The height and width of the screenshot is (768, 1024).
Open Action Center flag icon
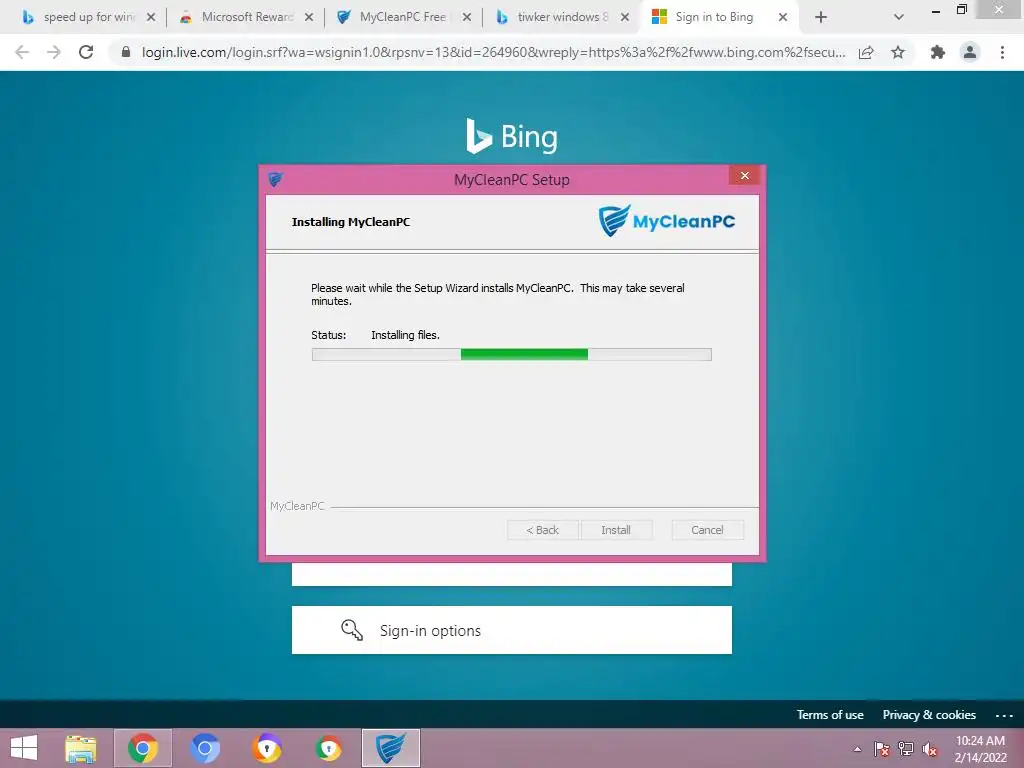point(882,749)
